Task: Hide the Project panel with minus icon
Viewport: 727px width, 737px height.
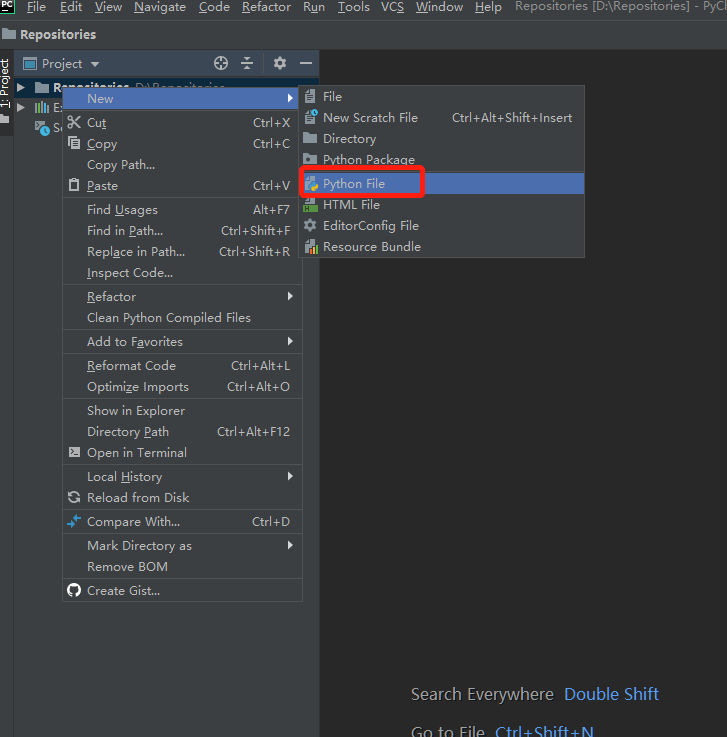Action: click(x=306, y=63)
